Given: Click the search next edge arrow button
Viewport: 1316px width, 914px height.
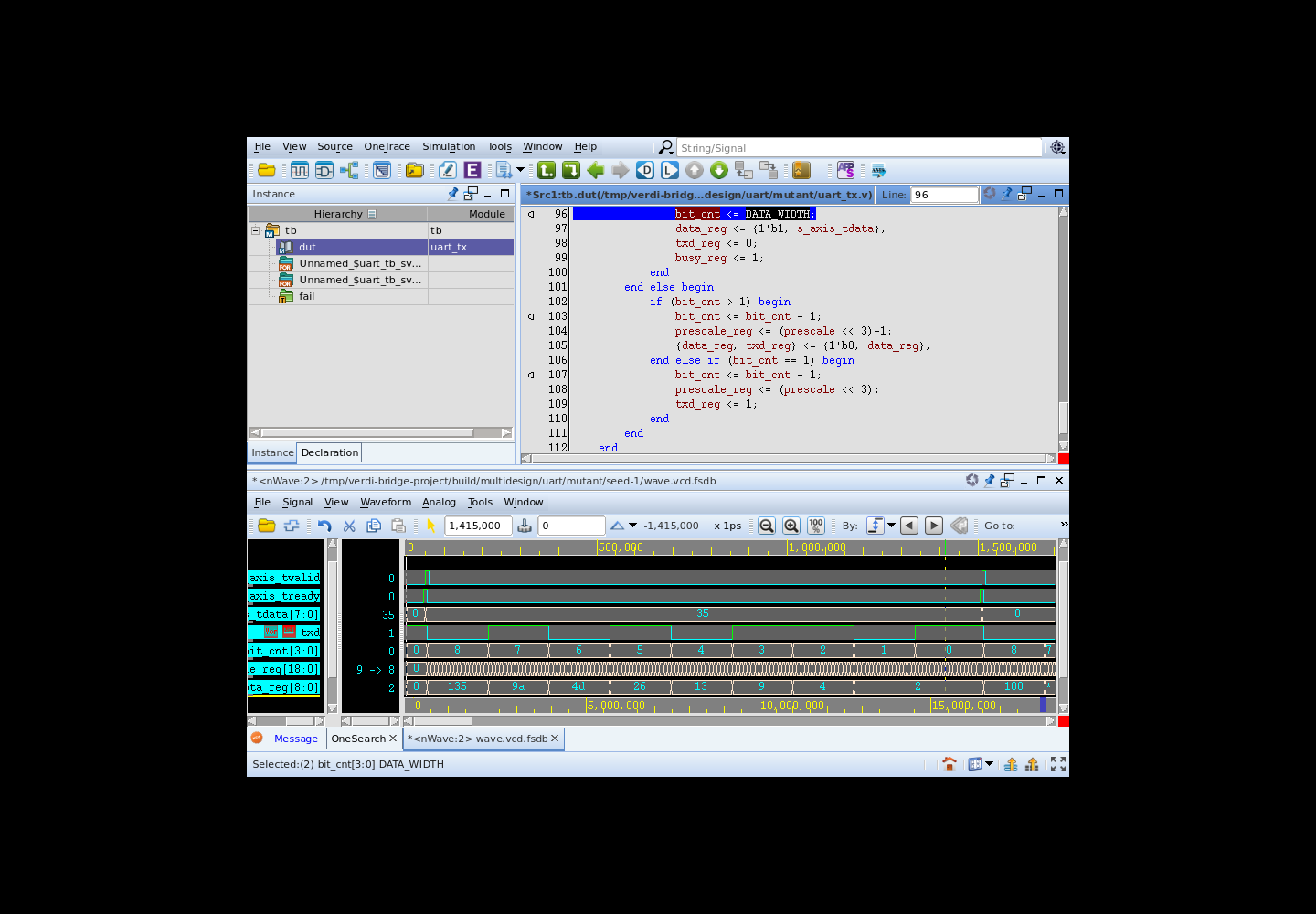Looking at the screenshot, I should pyautogui.click(x=933, y=526).
